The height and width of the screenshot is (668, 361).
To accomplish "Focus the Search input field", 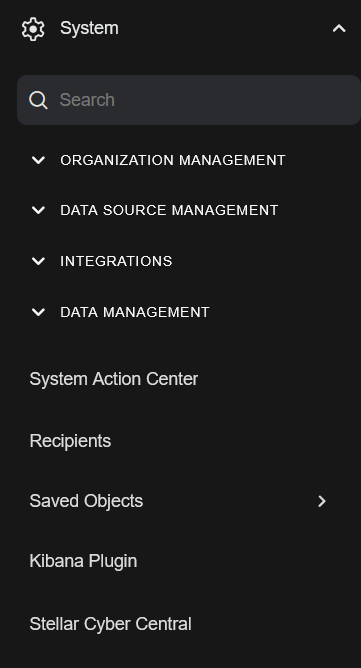I will [189, 100].
